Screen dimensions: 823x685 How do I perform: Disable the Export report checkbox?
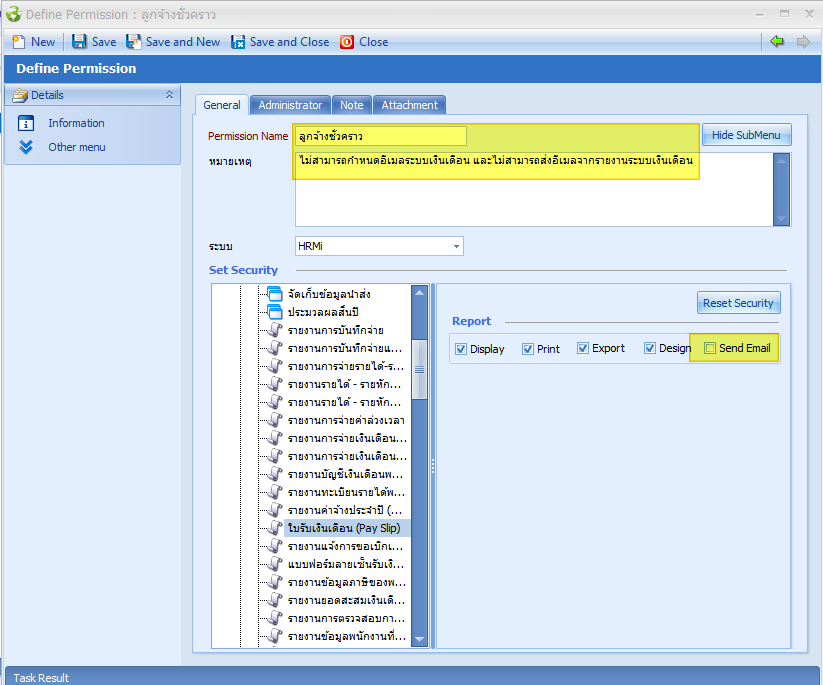pos(583,349)
